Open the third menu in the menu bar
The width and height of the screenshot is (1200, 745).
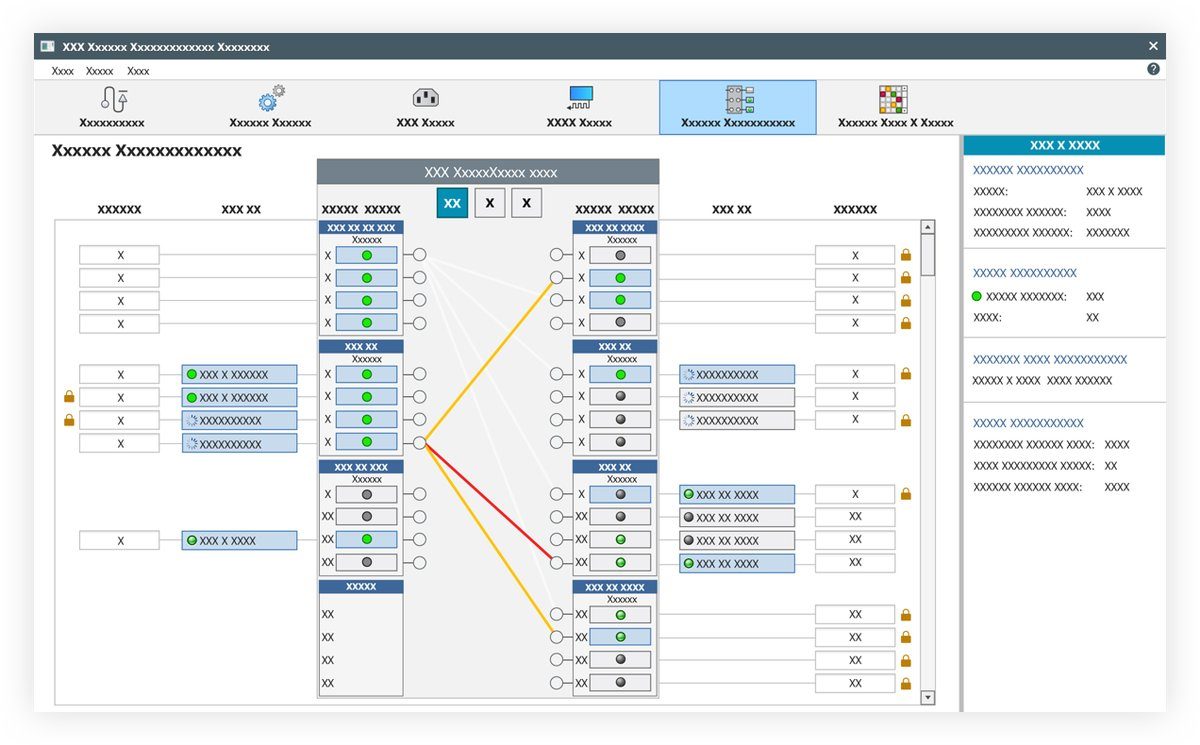pos(138,70)
